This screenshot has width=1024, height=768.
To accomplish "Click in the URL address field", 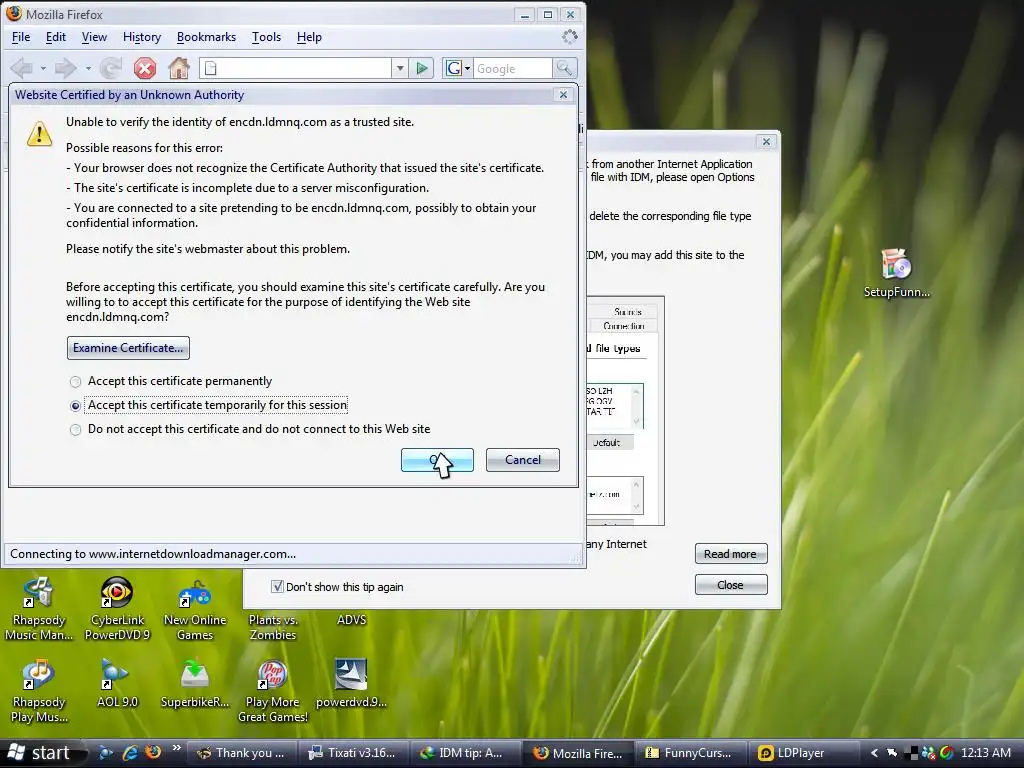I will point(296,68).
